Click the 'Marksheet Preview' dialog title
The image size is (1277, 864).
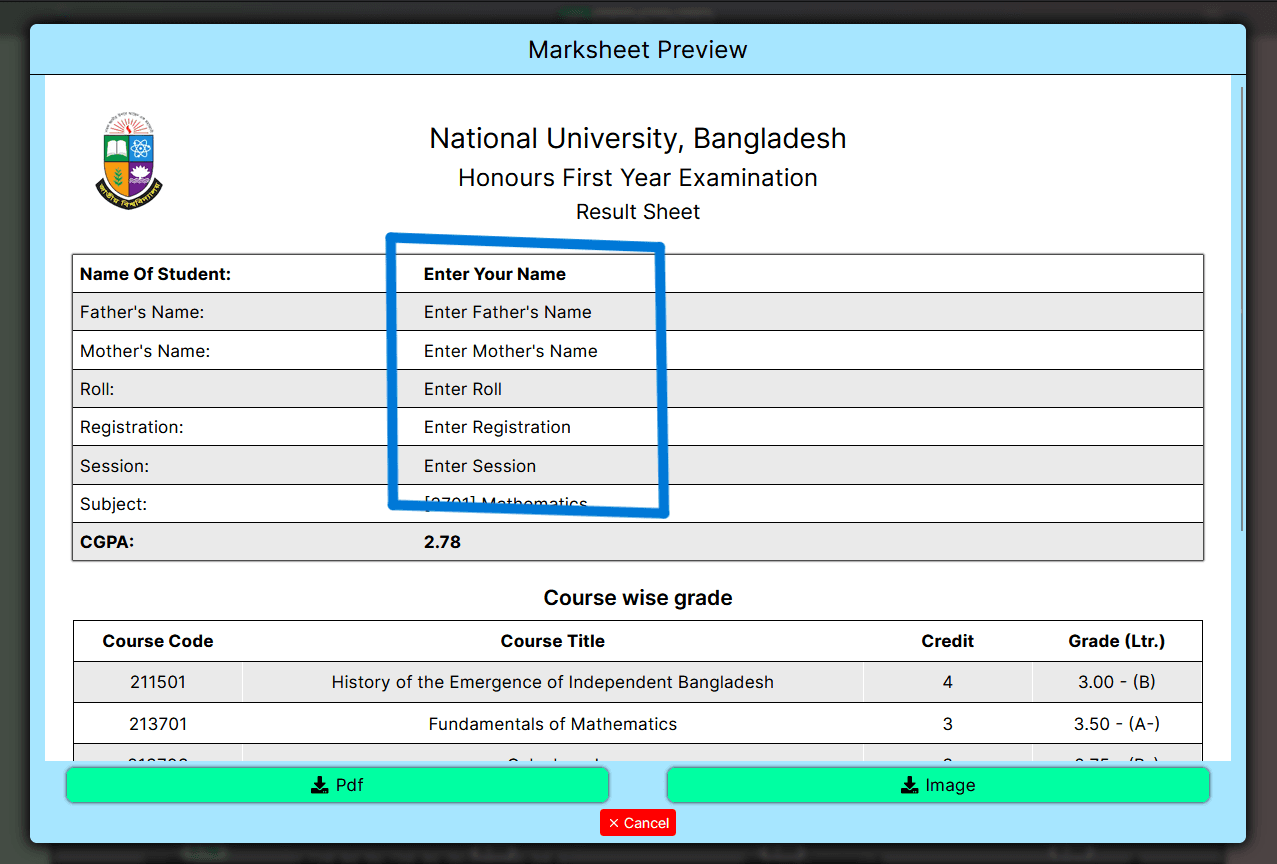pyautogui.click(x=637, y=50)
